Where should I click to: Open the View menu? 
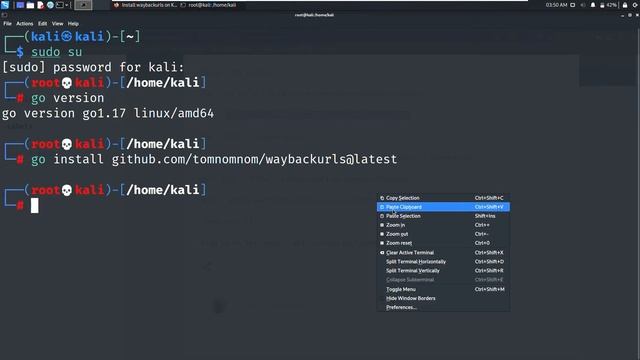(58, 24)
